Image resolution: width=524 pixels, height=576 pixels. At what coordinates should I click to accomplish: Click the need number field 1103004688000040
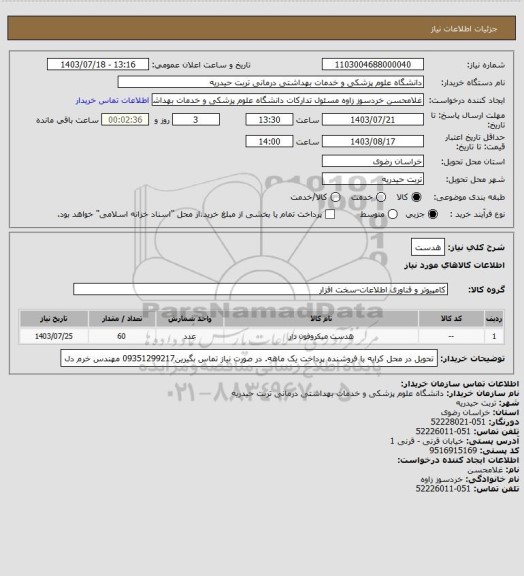(373, 64)
